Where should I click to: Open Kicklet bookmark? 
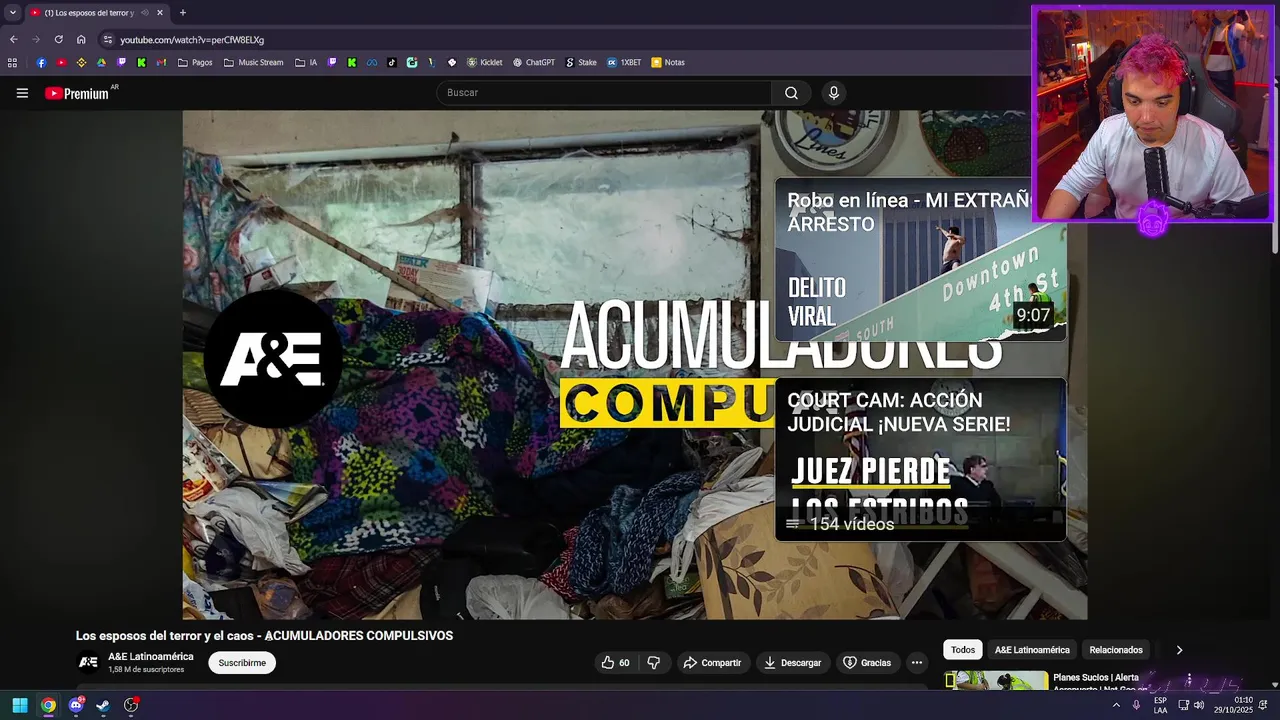click(485, 62)
